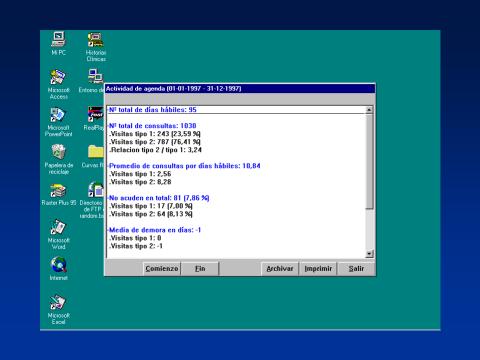This screenshot has width=480, height=360.
Task: Click the scrollbar down arrow
Action: pyautogui.click(x=369, y=254)
